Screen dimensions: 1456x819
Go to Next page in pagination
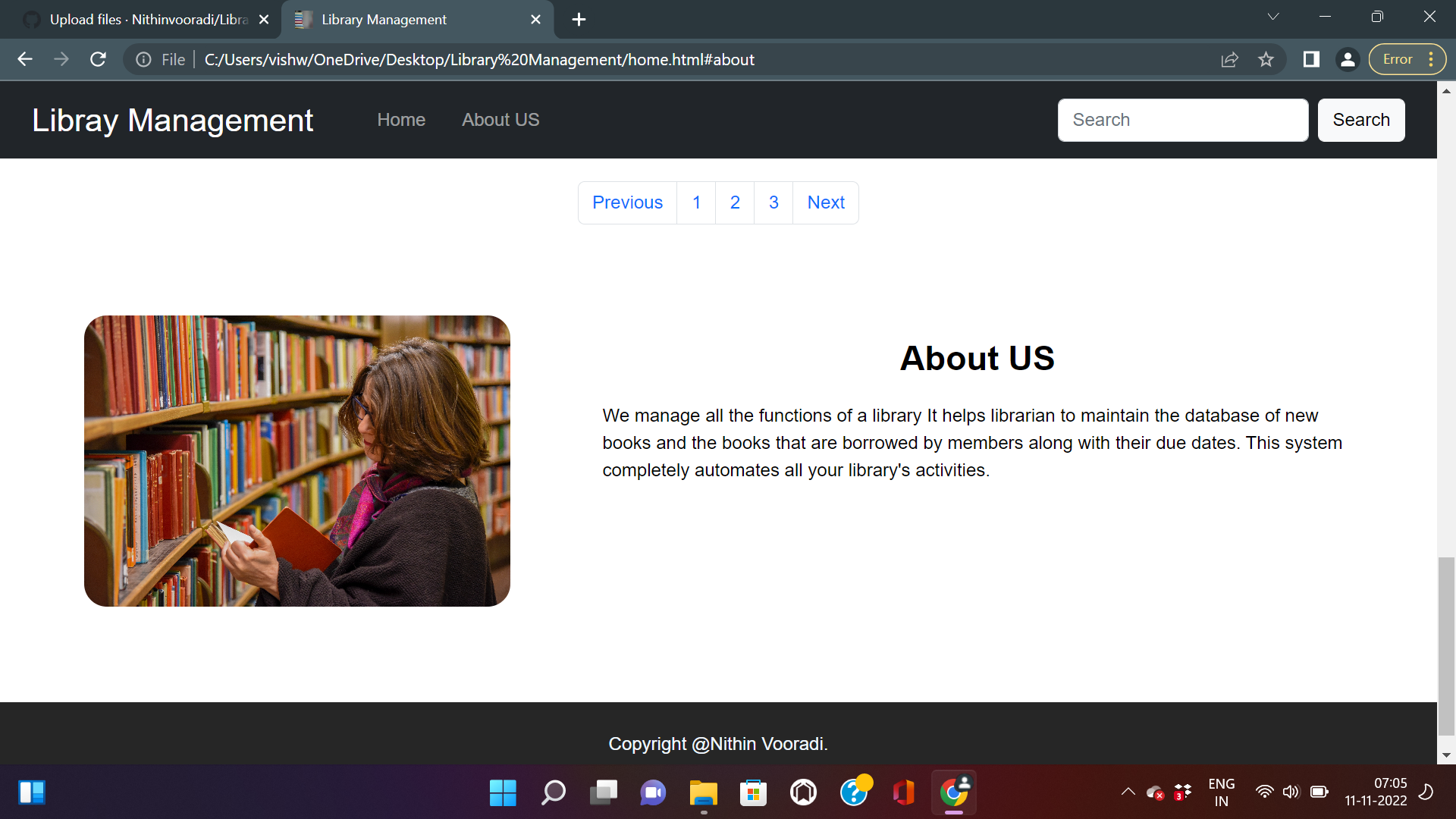click(826, 202)
